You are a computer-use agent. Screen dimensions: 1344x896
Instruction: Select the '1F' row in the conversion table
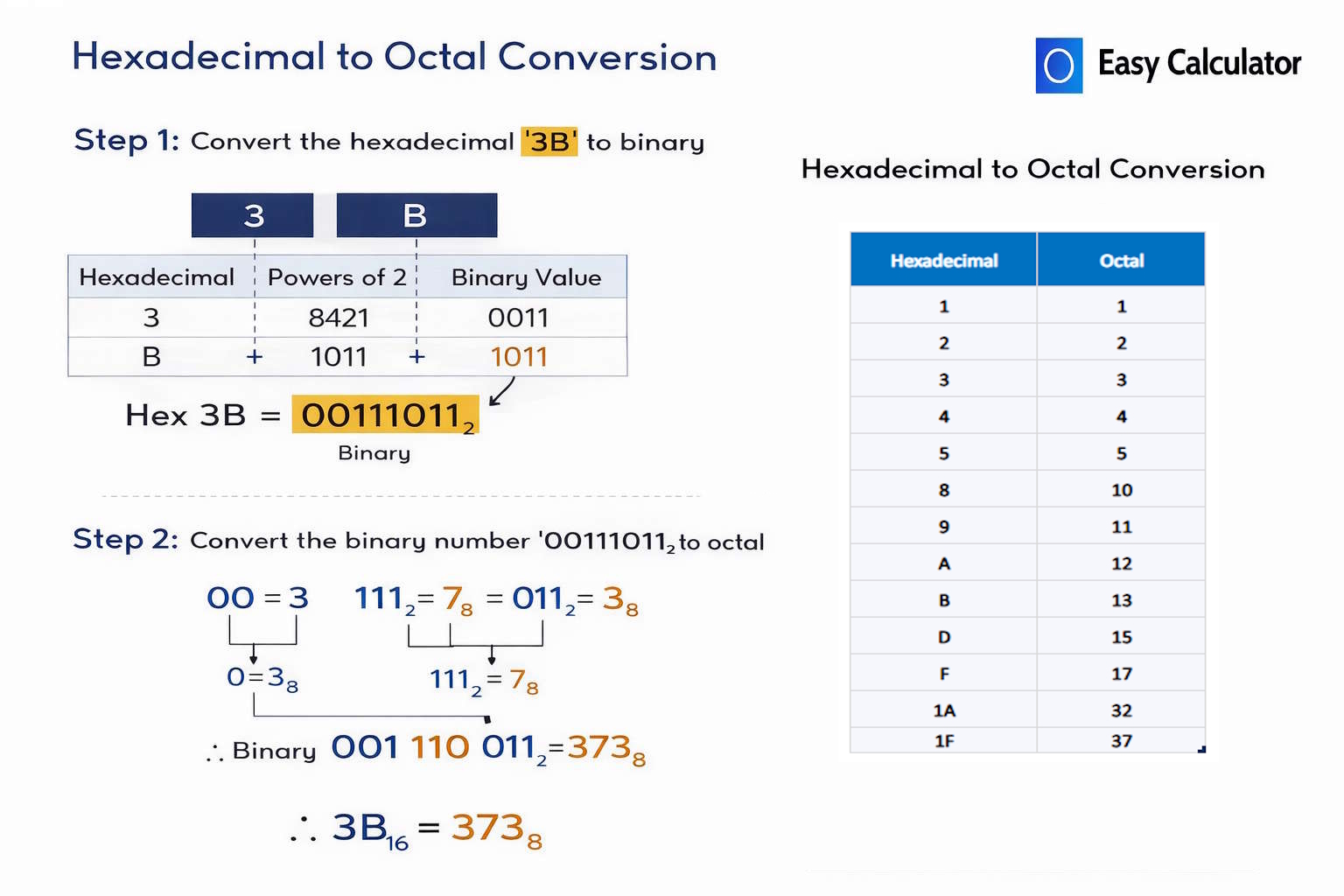tap(943, 740)
